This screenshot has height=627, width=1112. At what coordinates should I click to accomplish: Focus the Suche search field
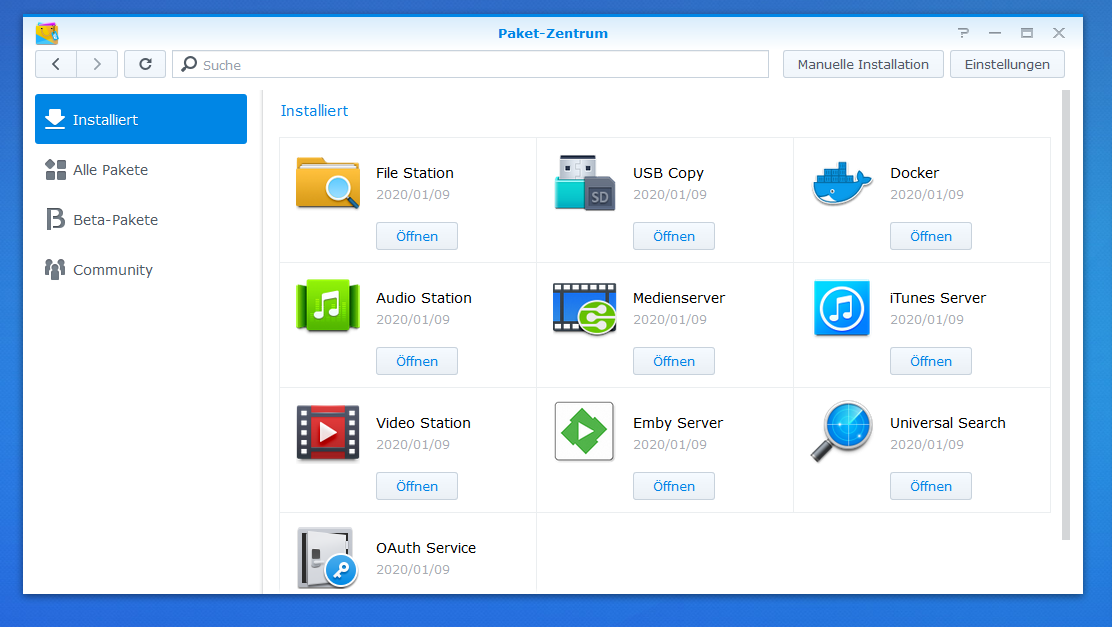click(471, 64)
